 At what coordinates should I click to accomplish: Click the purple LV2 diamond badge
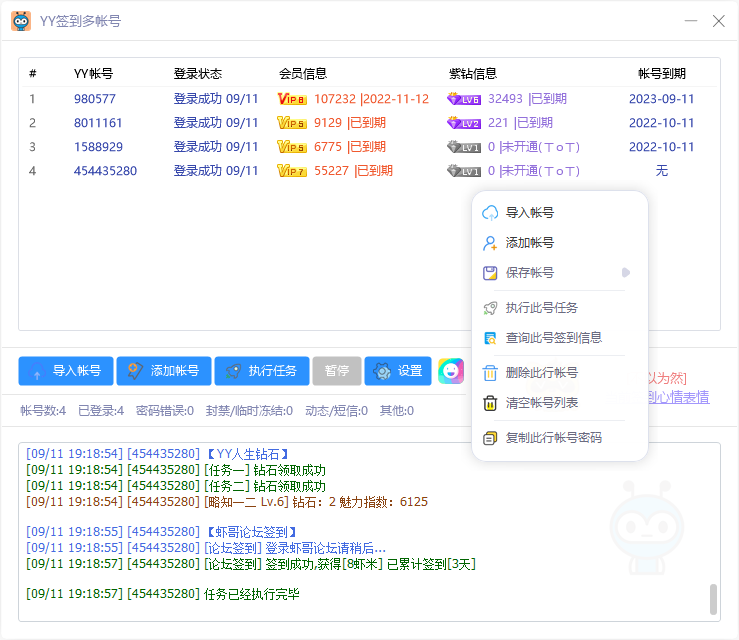tap(464, 123)
